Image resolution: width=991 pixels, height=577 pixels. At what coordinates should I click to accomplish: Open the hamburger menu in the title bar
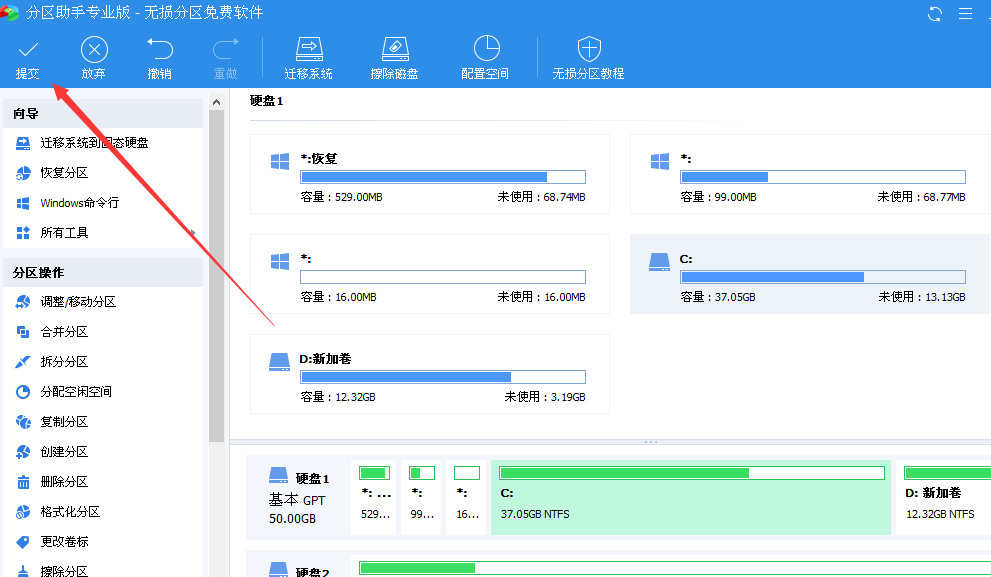pos(965,13)
